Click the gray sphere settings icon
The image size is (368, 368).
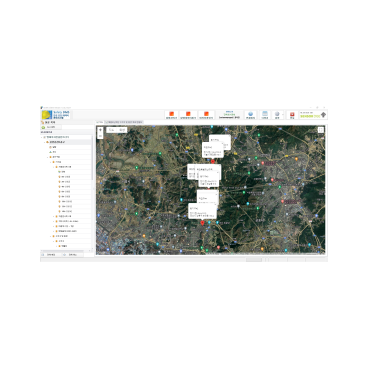click(x=277, y=115)
